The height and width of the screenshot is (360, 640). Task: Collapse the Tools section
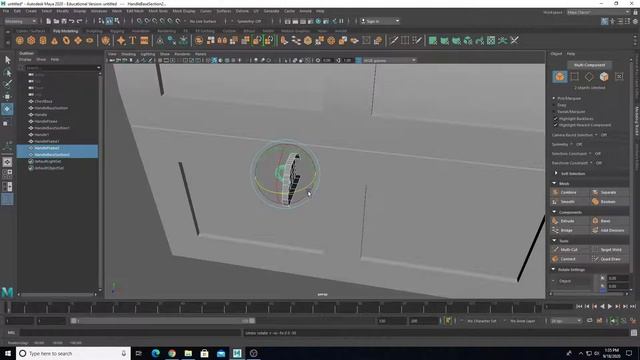554,241
